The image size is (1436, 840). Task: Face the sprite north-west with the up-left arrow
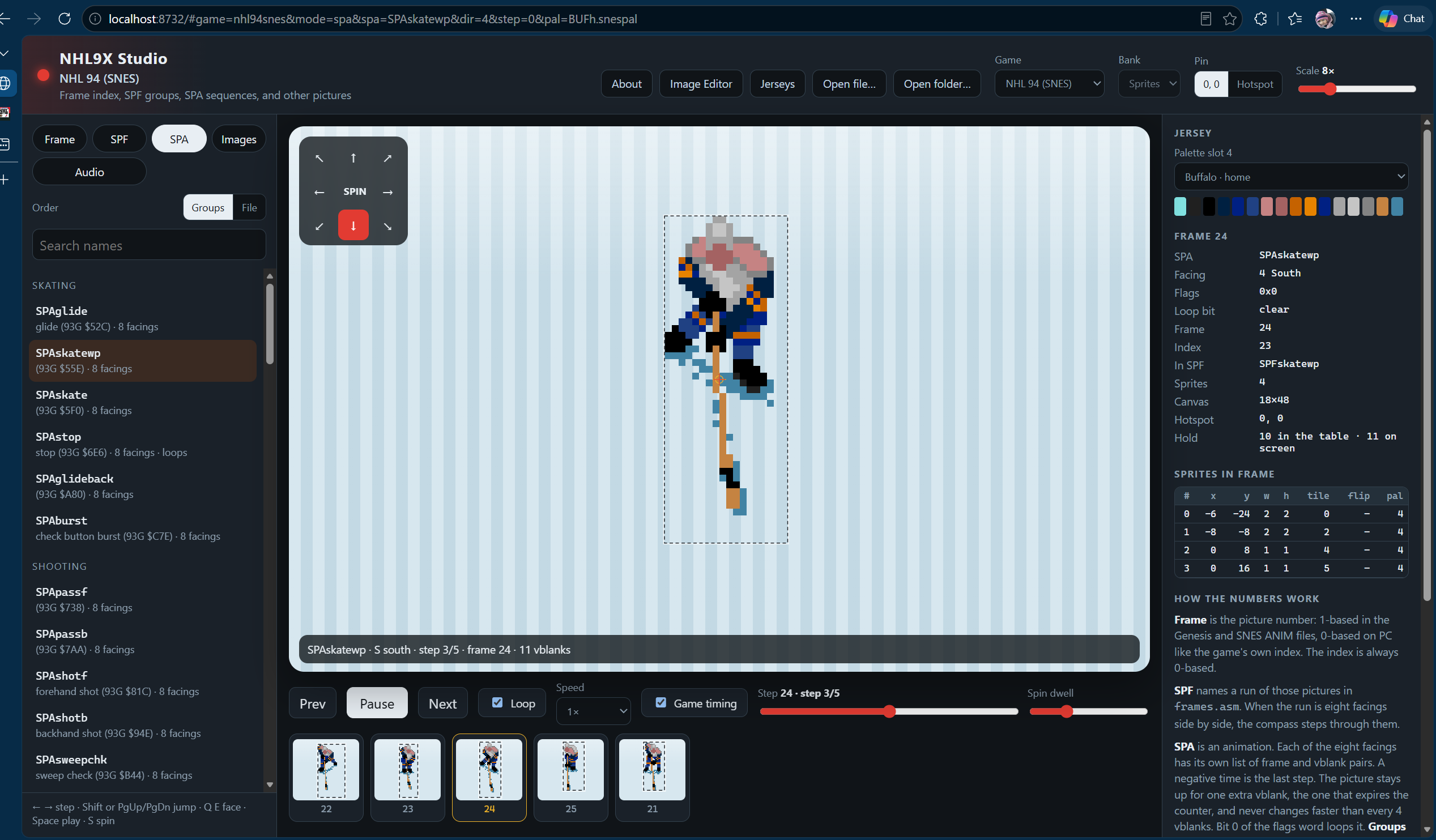point(319,158)
